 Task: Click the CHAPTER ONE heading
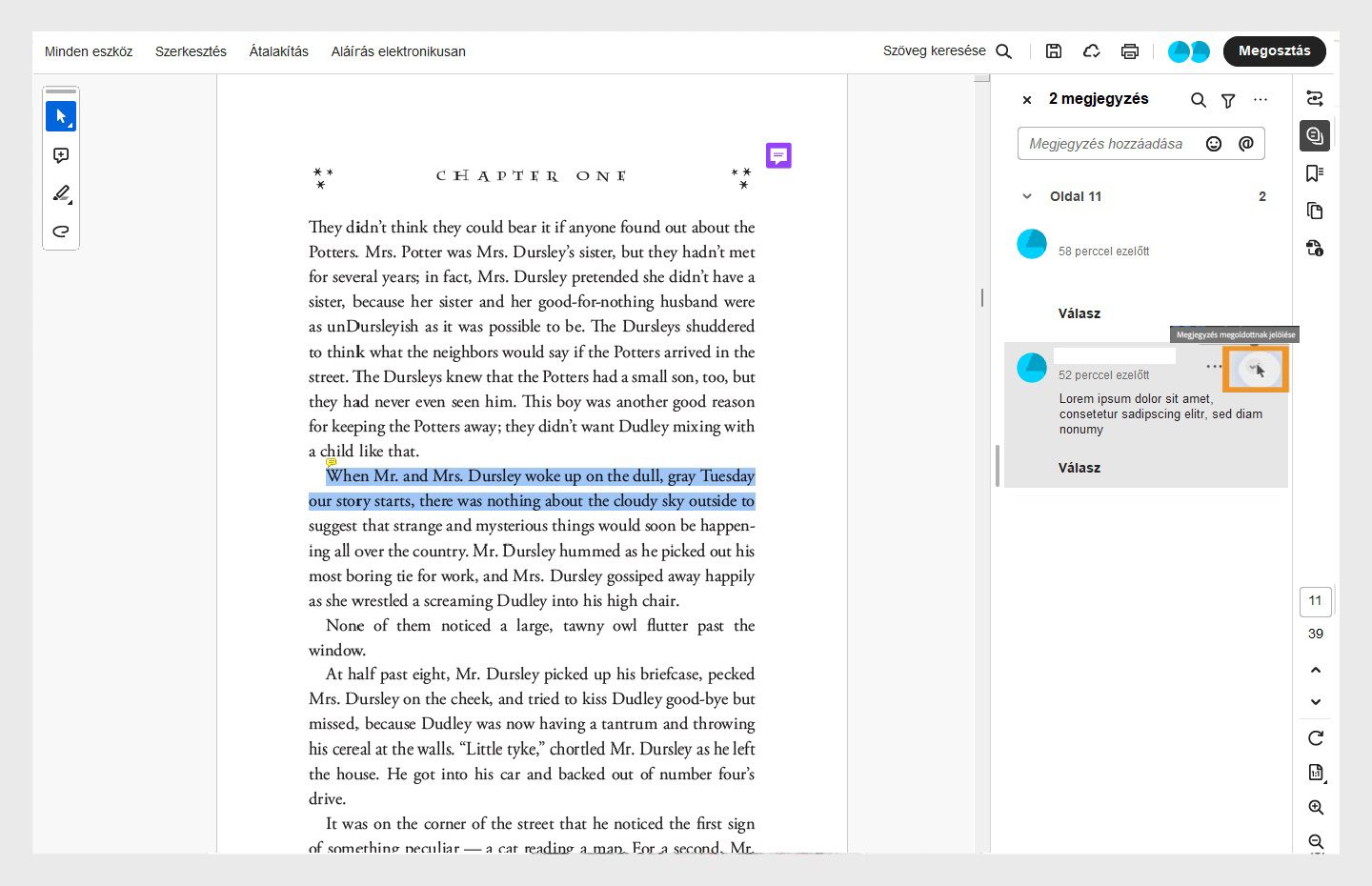(x=531, y=176)
